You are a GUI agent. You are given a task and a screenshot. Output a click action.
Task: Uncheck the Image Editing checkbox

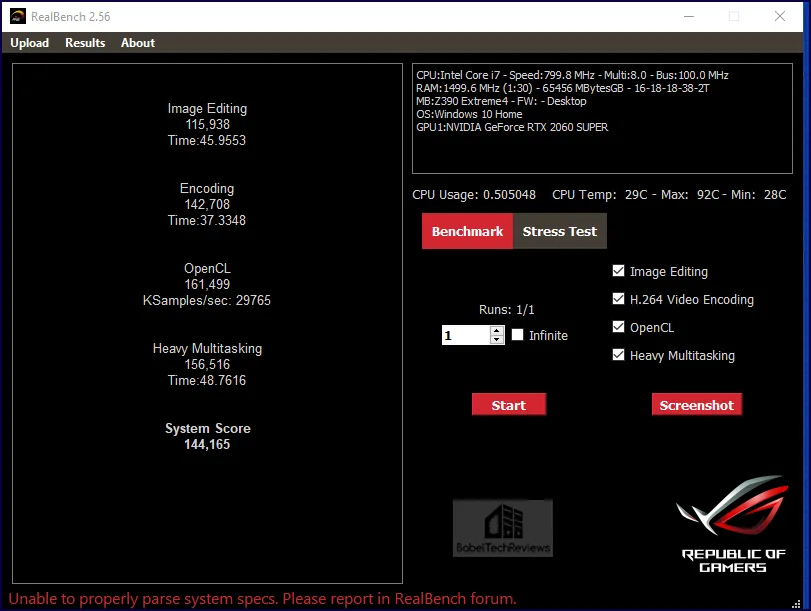(x=618, y=271)
